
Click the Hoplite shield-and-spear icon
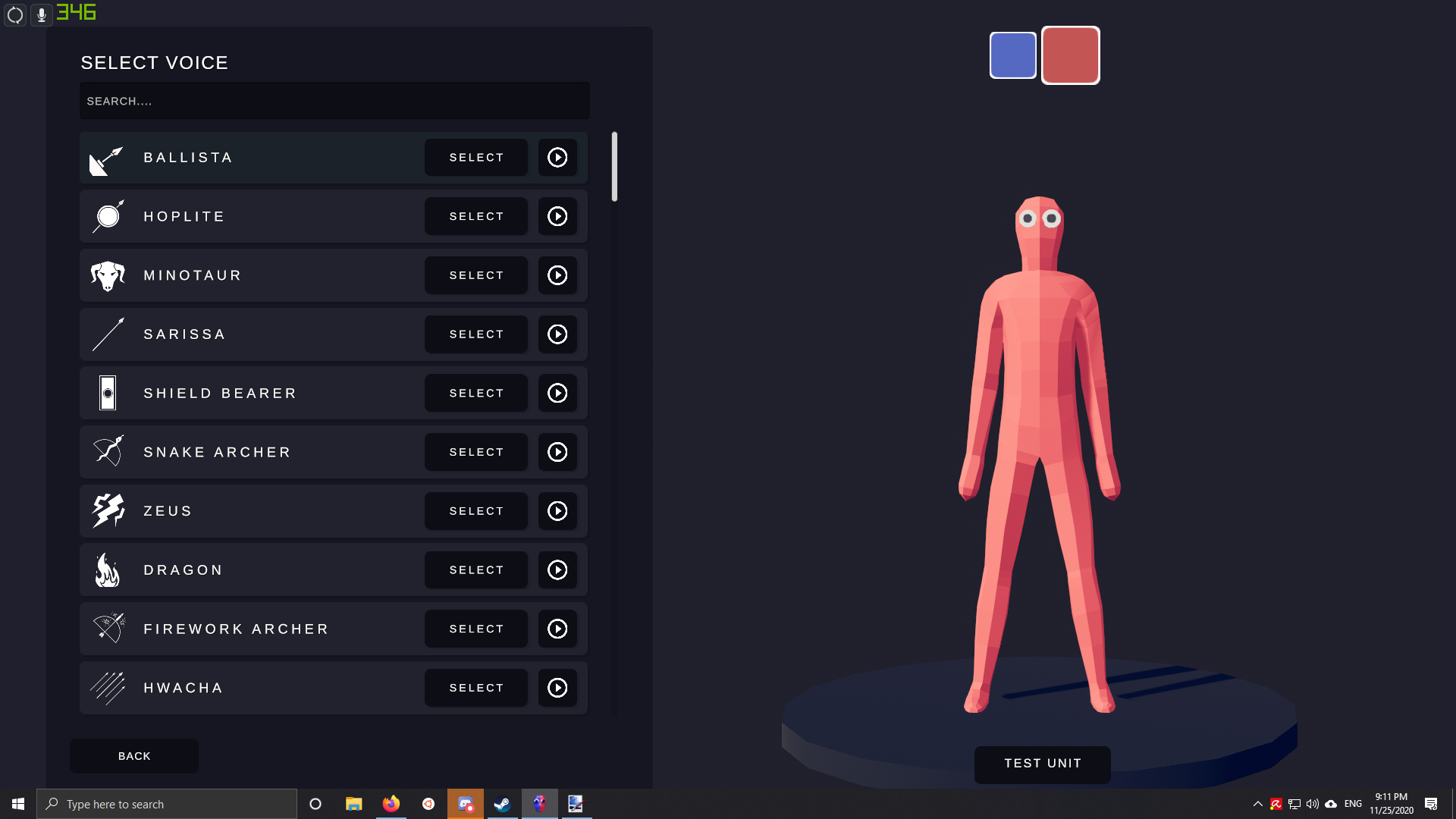pyautogui.click(x=108, y=217)
